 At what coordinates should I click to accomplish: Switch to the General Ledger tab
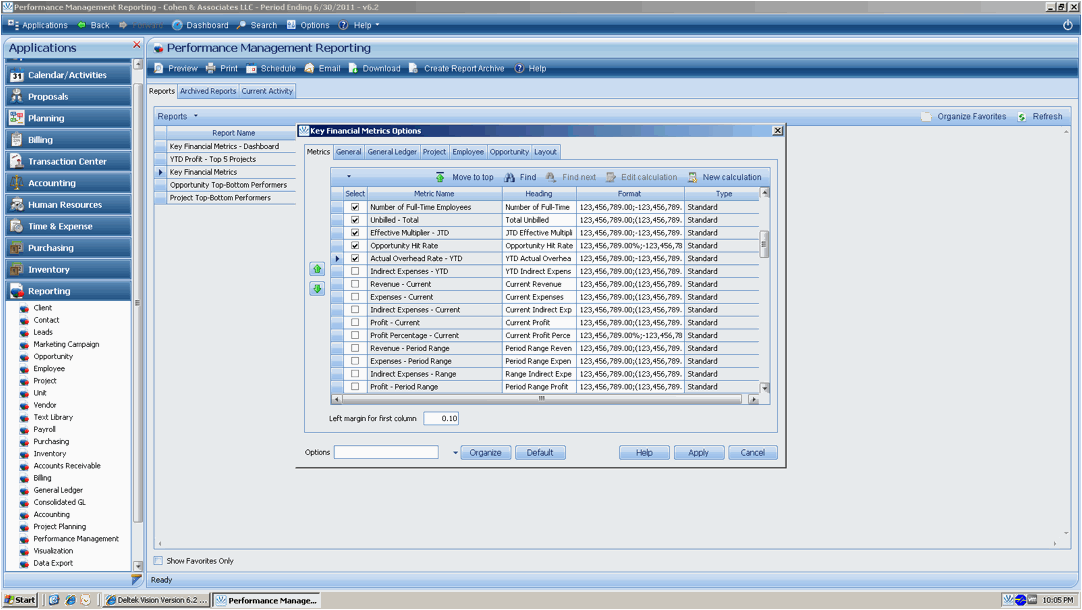[x=392, y=152]
